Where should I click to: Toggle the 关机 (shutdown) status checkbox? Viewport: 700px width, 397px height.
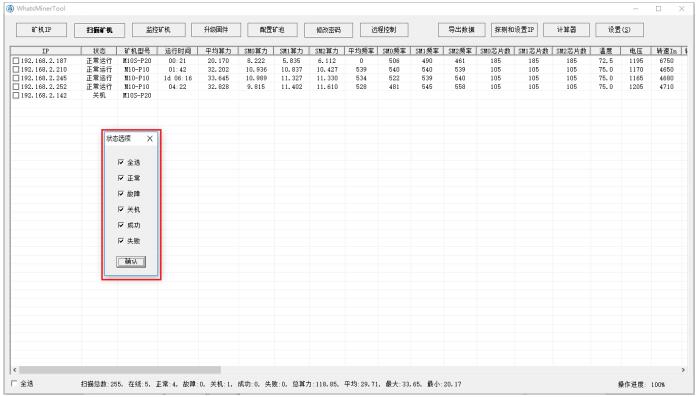[121, 209]
